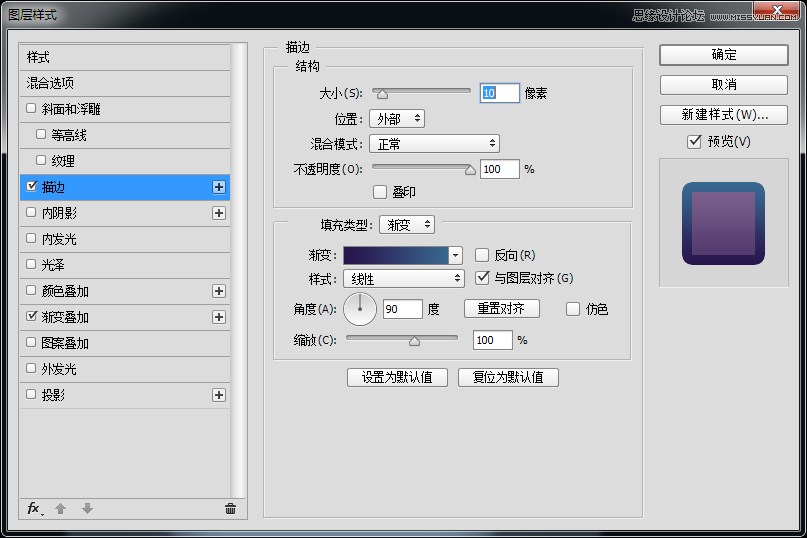The height and width of the screenshot is (538, 807).
Task: Click the angle dial control
Action: (x=360, y=309)
